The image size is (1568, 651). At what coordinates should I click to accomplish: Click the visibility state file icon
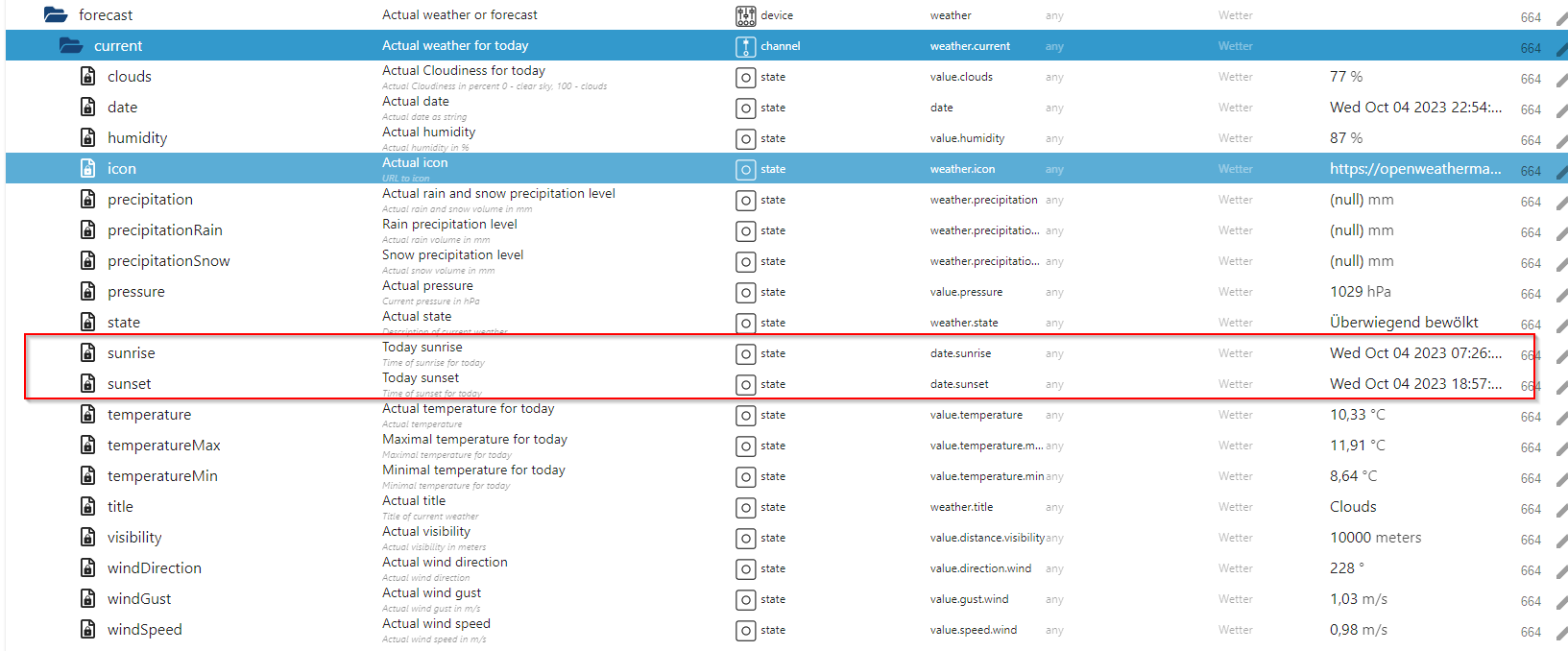pos(88,537)
